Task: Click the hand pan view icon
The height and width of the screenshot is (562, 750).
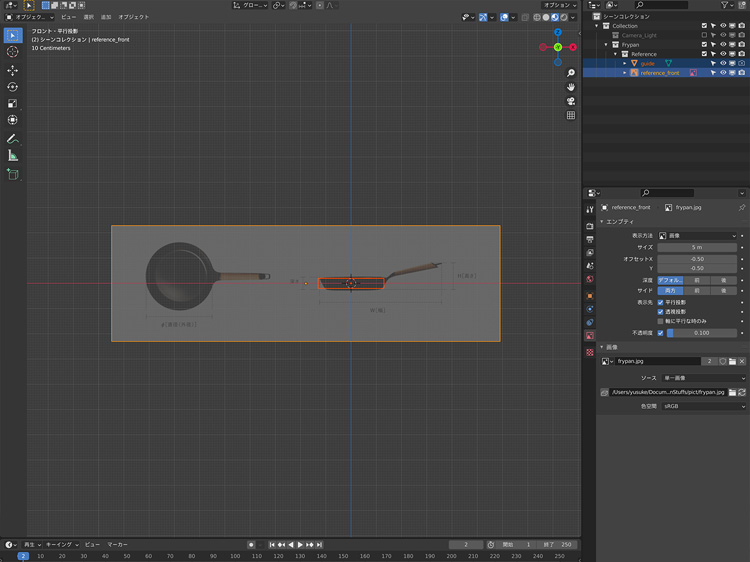Action: (571, 87)
